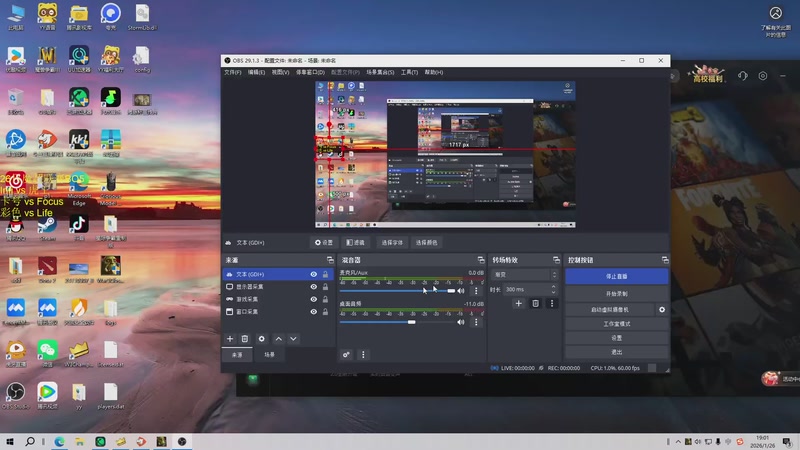Remove scene transition with trash icon
The width and height of the screenshot is (800, 450).
tap(535, 304)
